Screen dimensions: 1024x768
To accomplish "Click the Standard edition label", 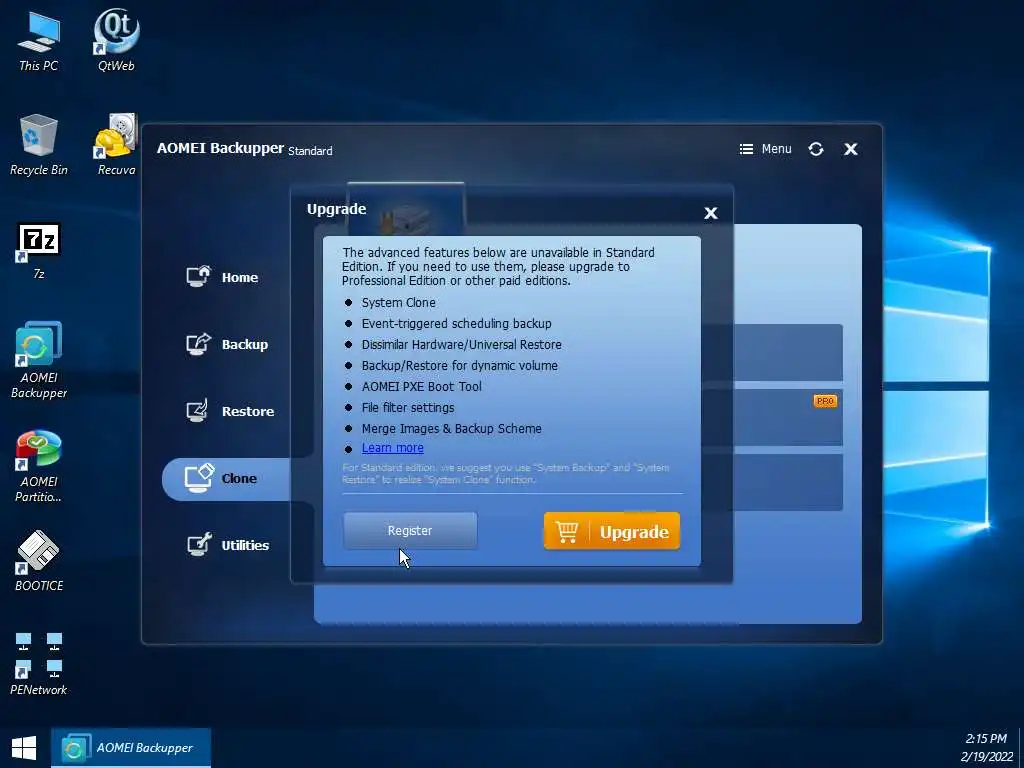I will (310, 151).
